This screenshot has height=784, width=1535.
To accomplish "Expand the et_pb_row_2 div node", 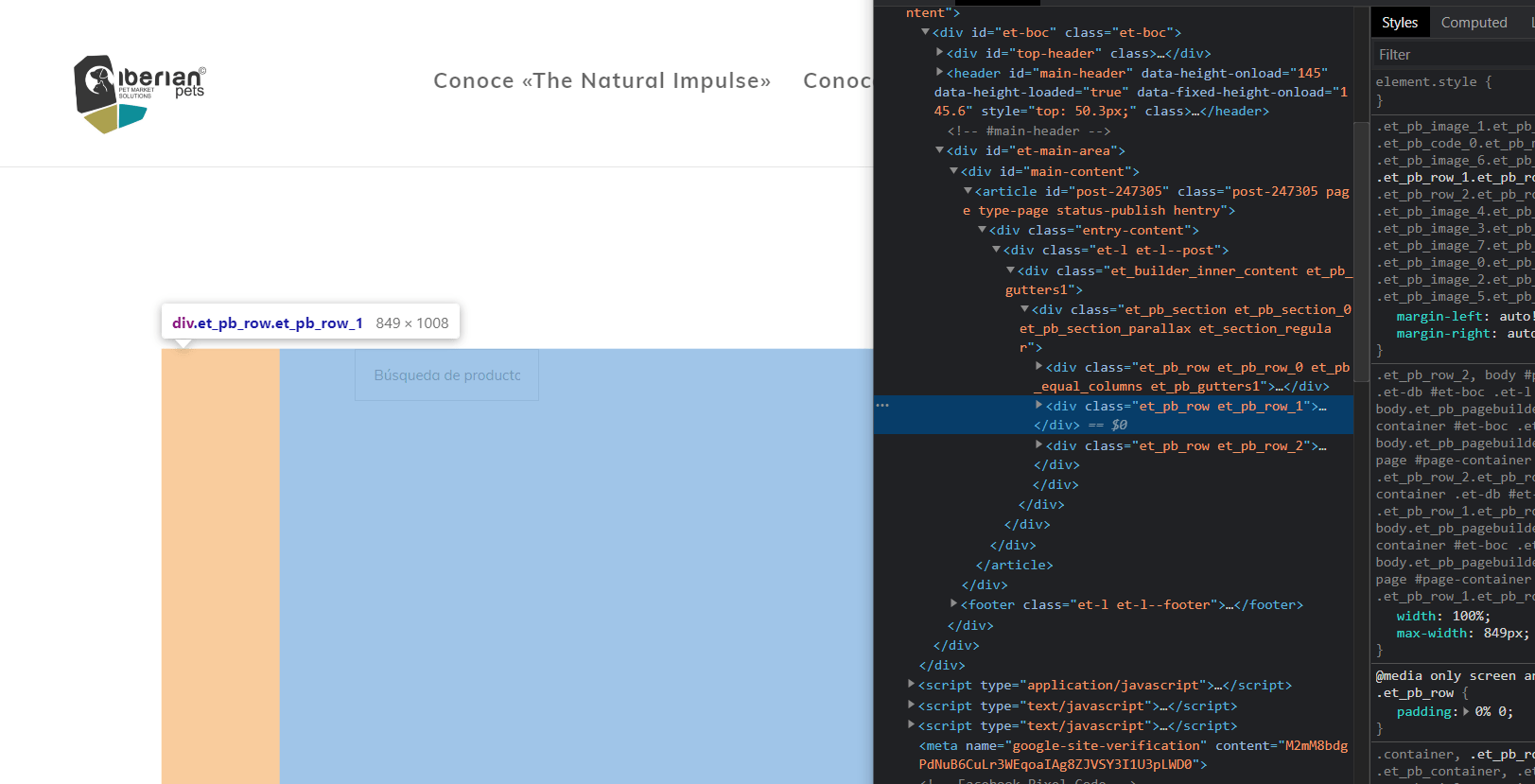I will pyautogui.click(x=1038, y=444).
